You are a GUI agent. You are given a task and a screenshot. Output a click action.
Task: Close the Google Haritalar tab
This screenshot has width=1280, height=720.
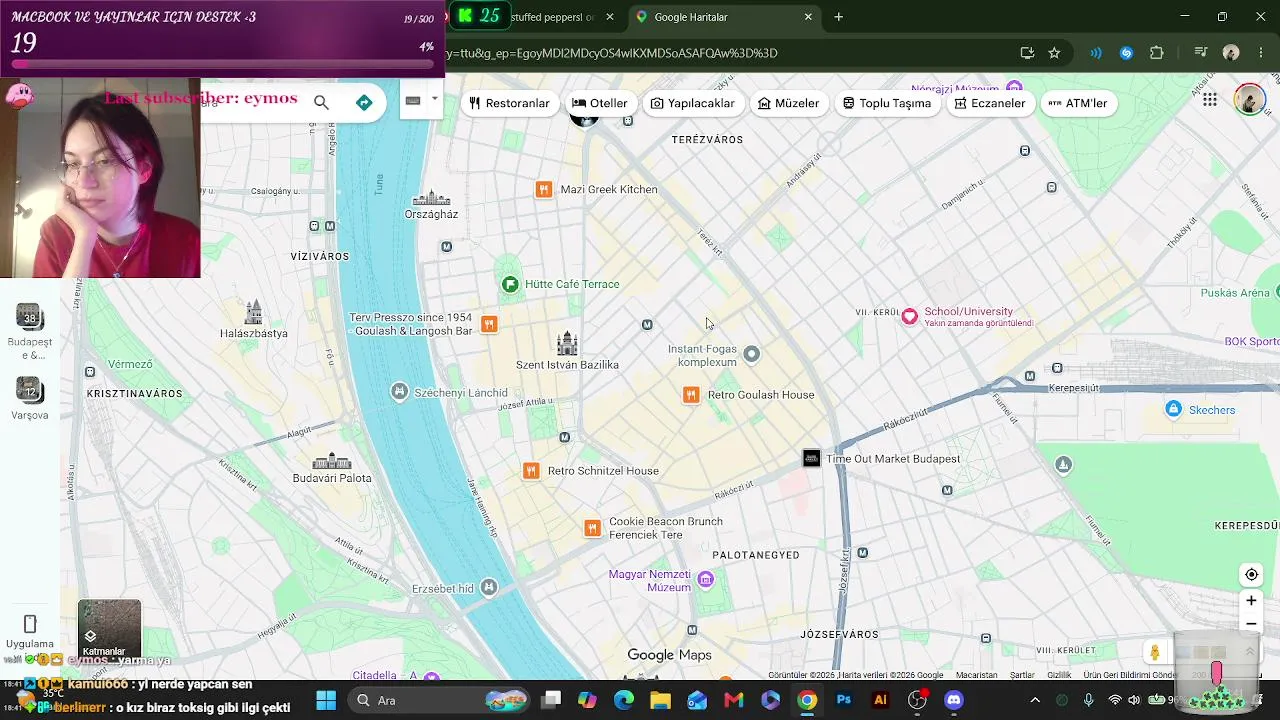pyautogui.click(x=808, y=17)
